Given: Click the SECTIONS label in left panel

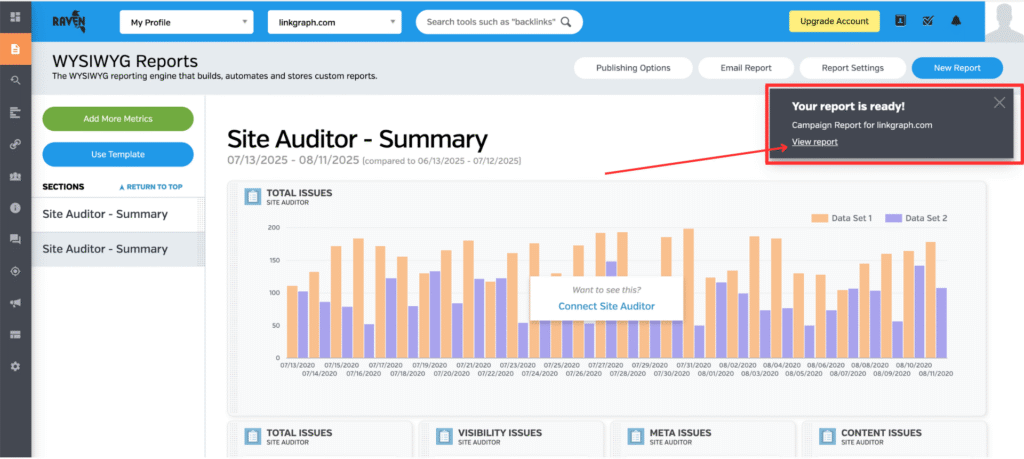Looking at the screenshot, I should click(x=63, y=187).
